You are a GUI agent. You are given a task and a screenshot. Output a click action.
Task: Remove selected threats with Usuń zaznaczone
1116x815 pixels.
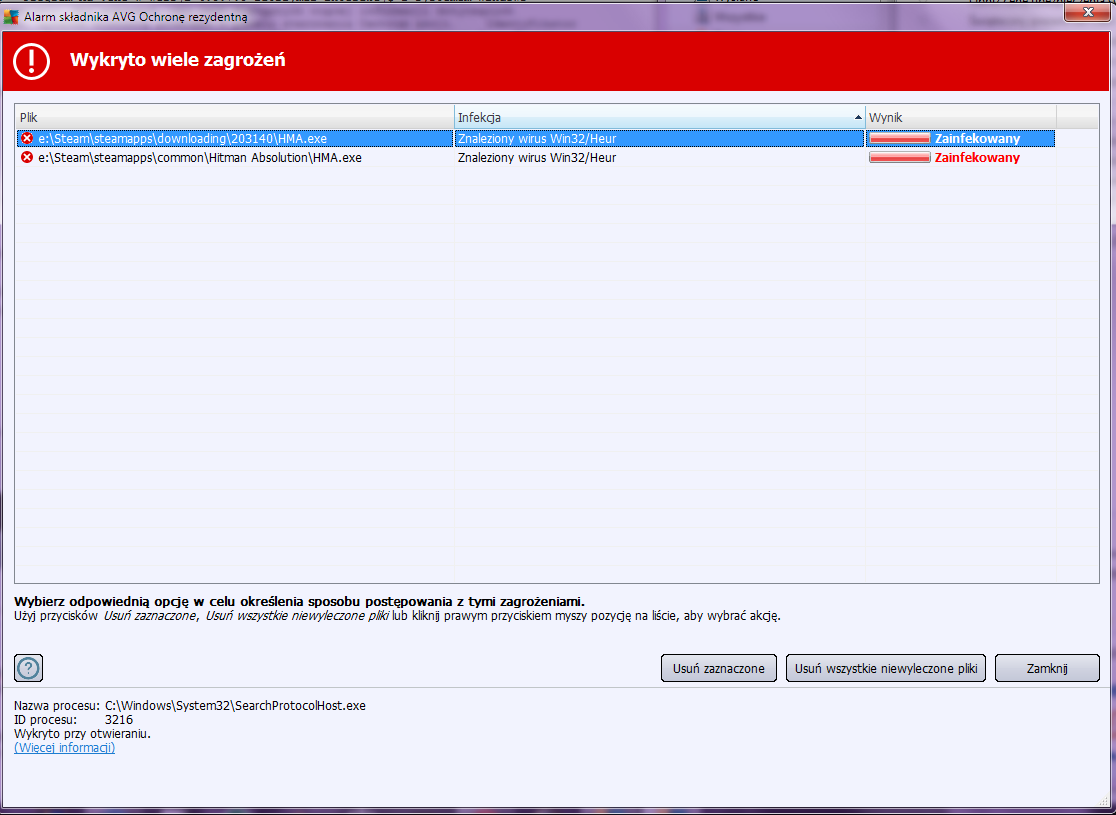719,668
